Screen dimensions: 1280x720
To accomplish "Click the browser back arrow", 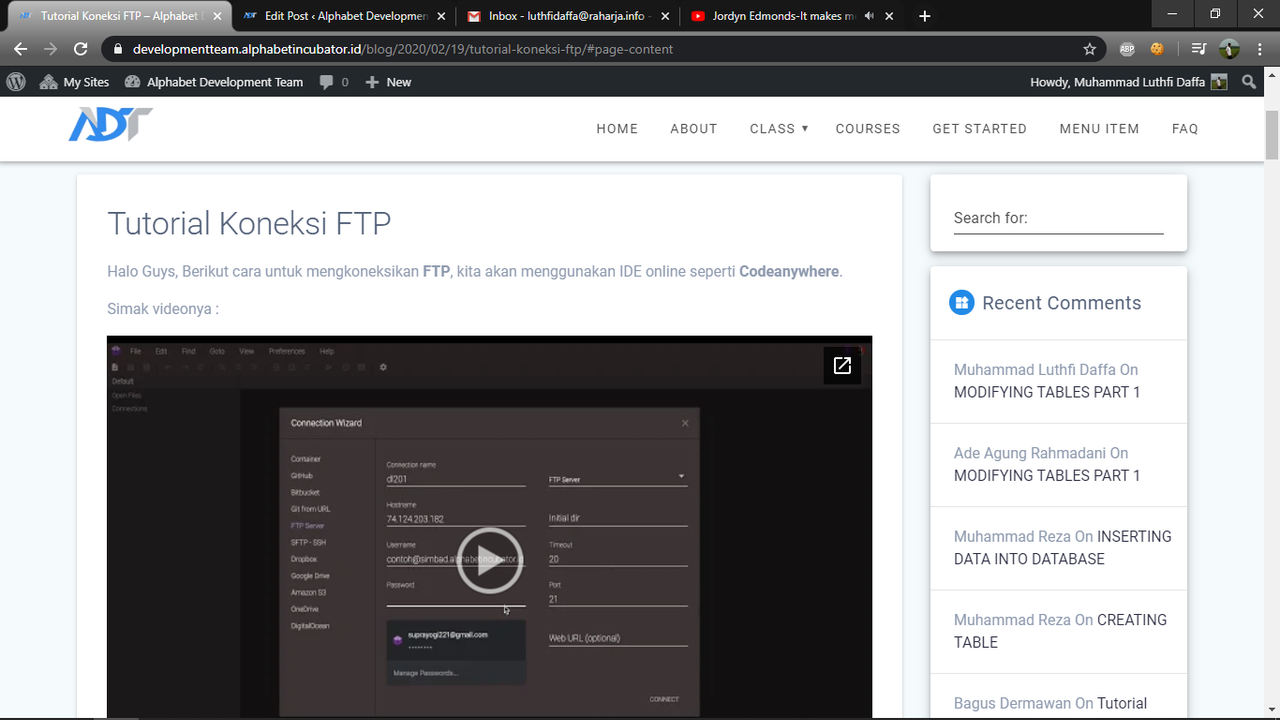I will [20, 49].
